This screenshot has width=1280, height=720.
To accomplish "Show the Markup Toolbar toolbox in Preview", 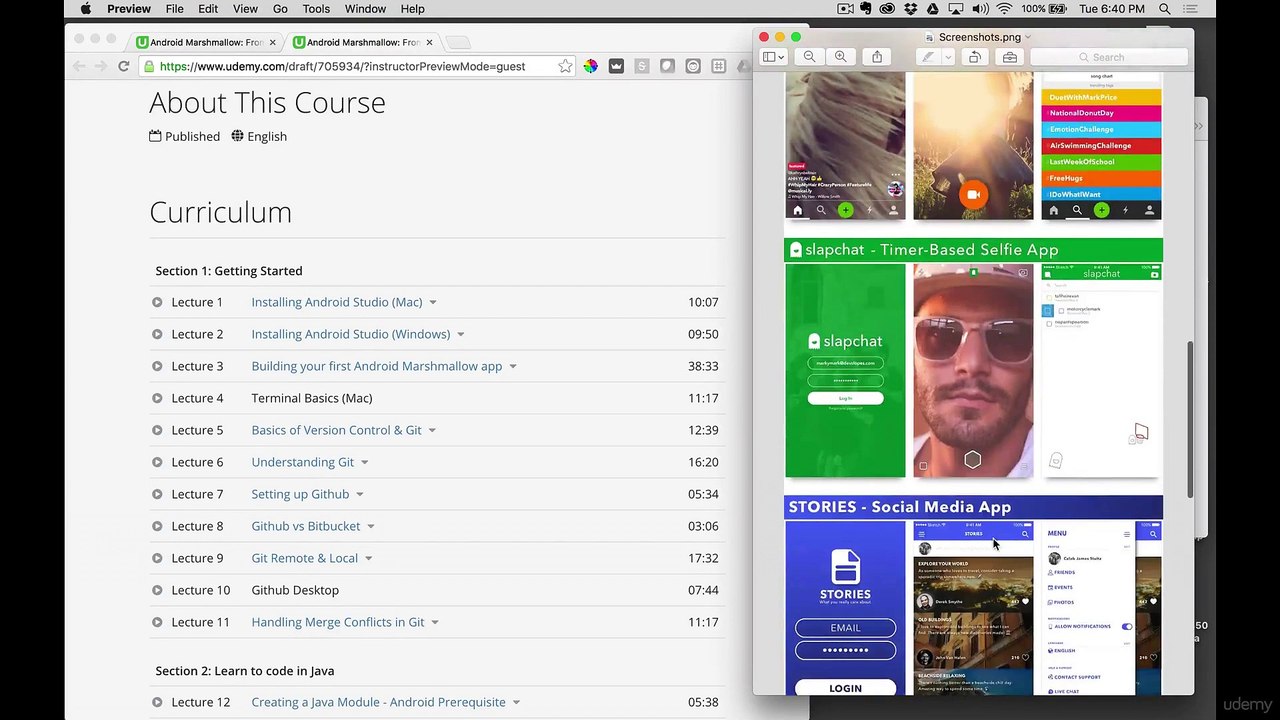I will click(x=1010, y=57).
